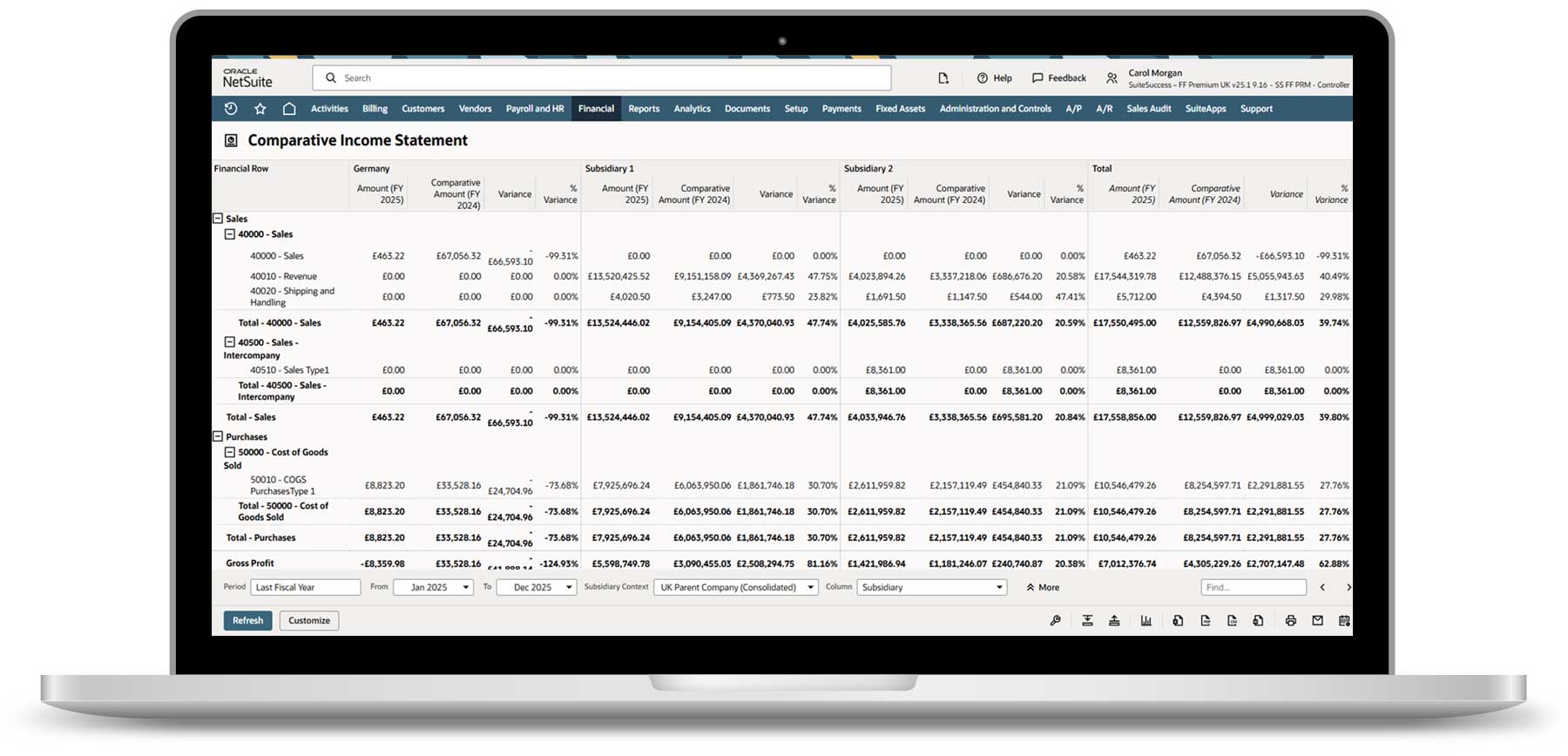Viewport: 1568px width, 756px height.
Task: Click the Create New document icon
Action: click(x=943, y=78)
